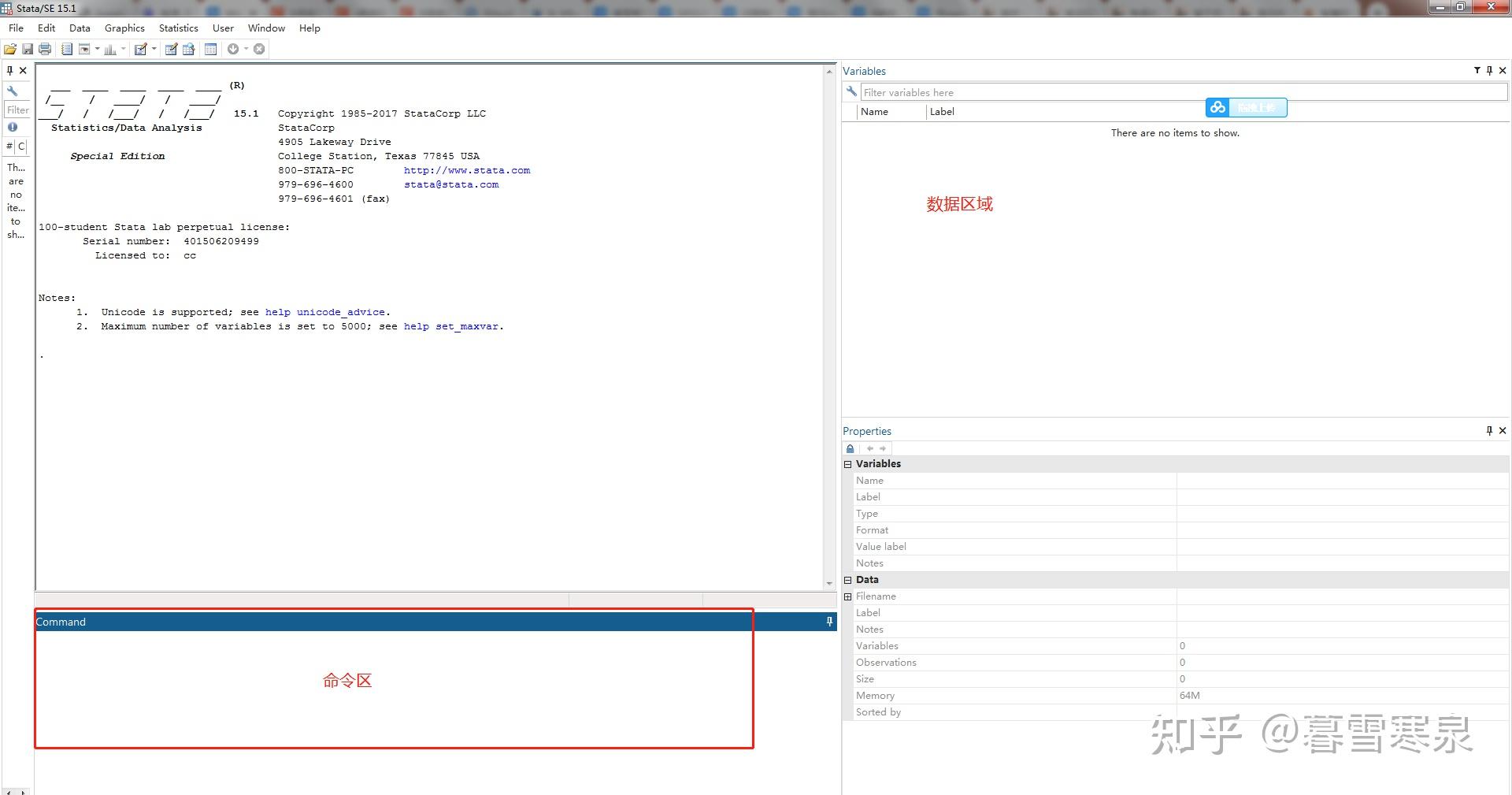The image size is (1512, 795).
Task: Click the Print toolbar icon
Action: click(45, 49)
